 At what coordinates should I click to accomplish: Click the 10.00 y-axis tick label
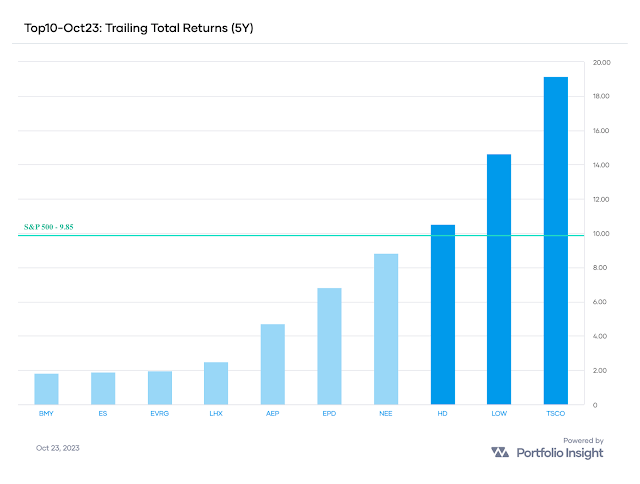coord(602,234)
